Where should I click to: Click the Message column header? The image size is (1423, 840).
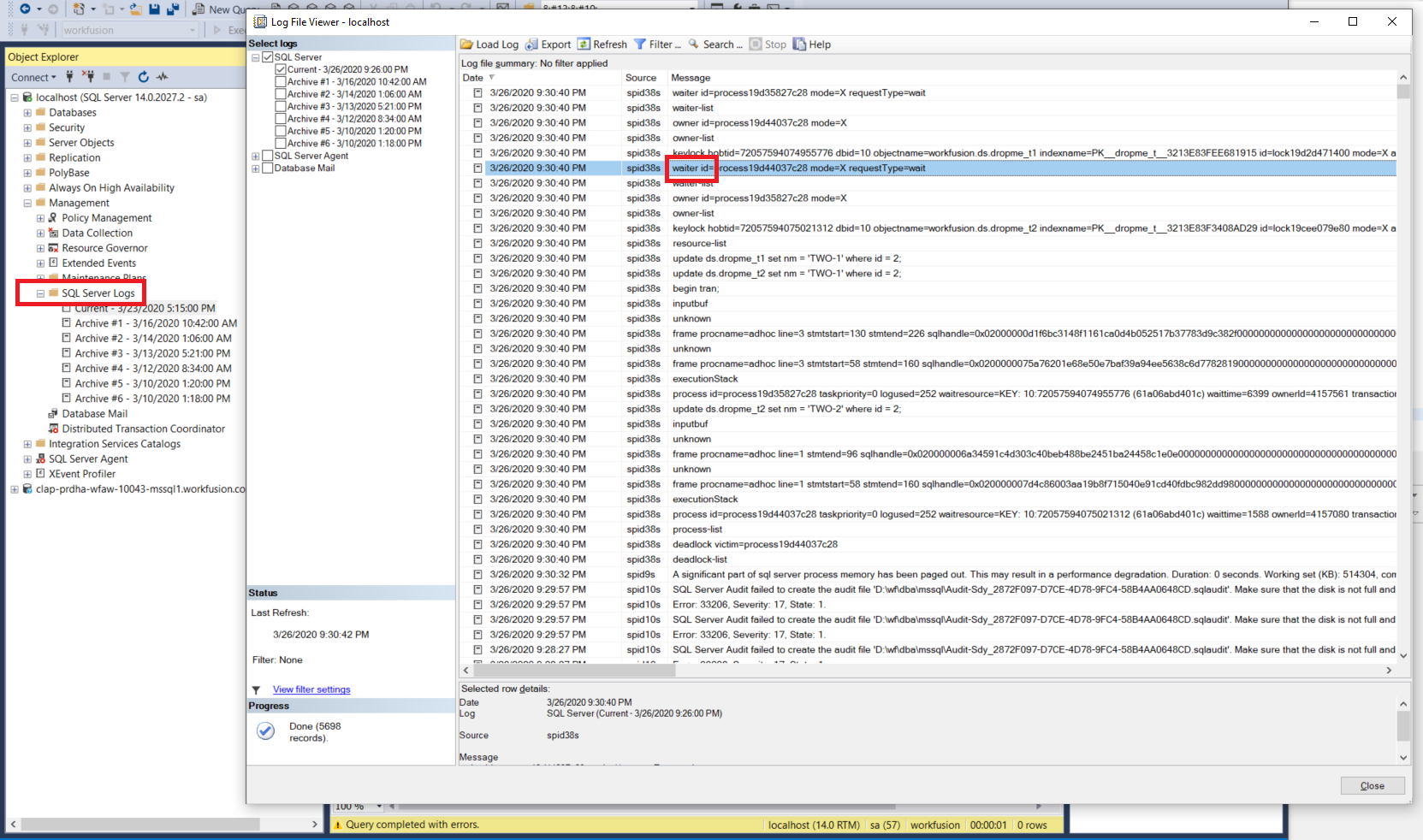pos(1031,78)
